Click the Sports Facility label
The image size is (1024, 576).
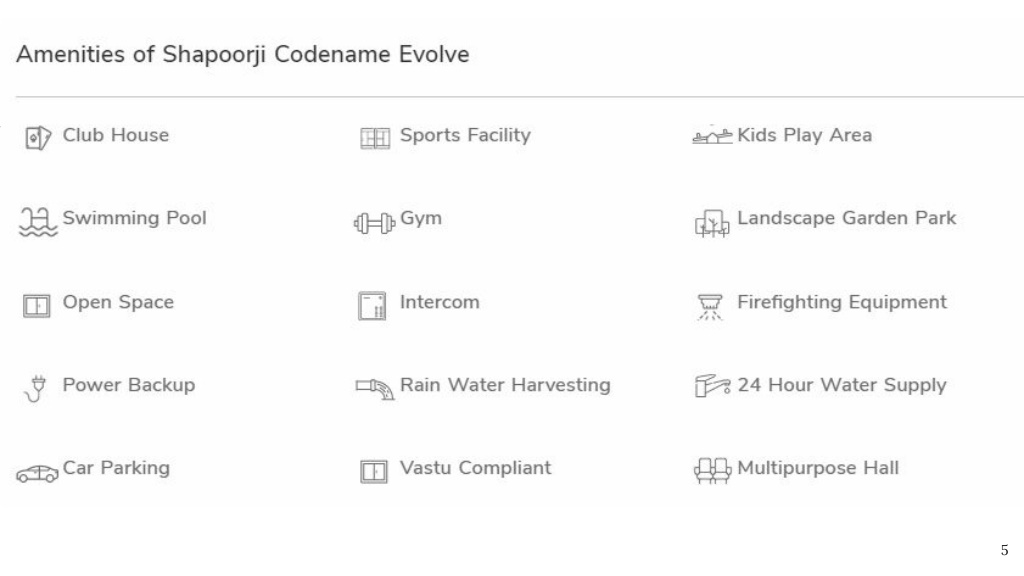(x=465, y=135)
